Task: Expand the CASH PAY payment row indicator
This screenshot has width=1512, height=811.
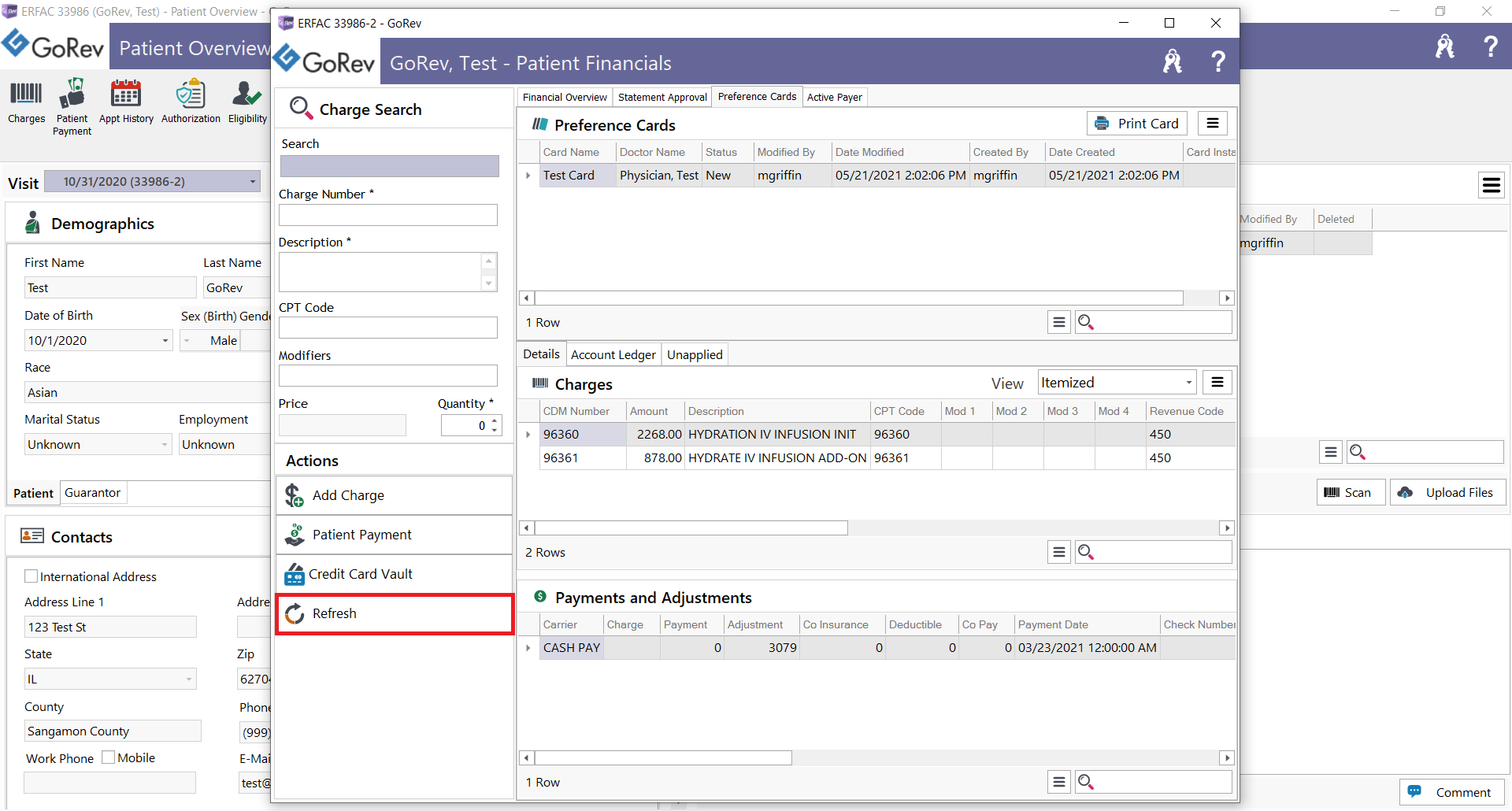Action: tap(528, 648)
